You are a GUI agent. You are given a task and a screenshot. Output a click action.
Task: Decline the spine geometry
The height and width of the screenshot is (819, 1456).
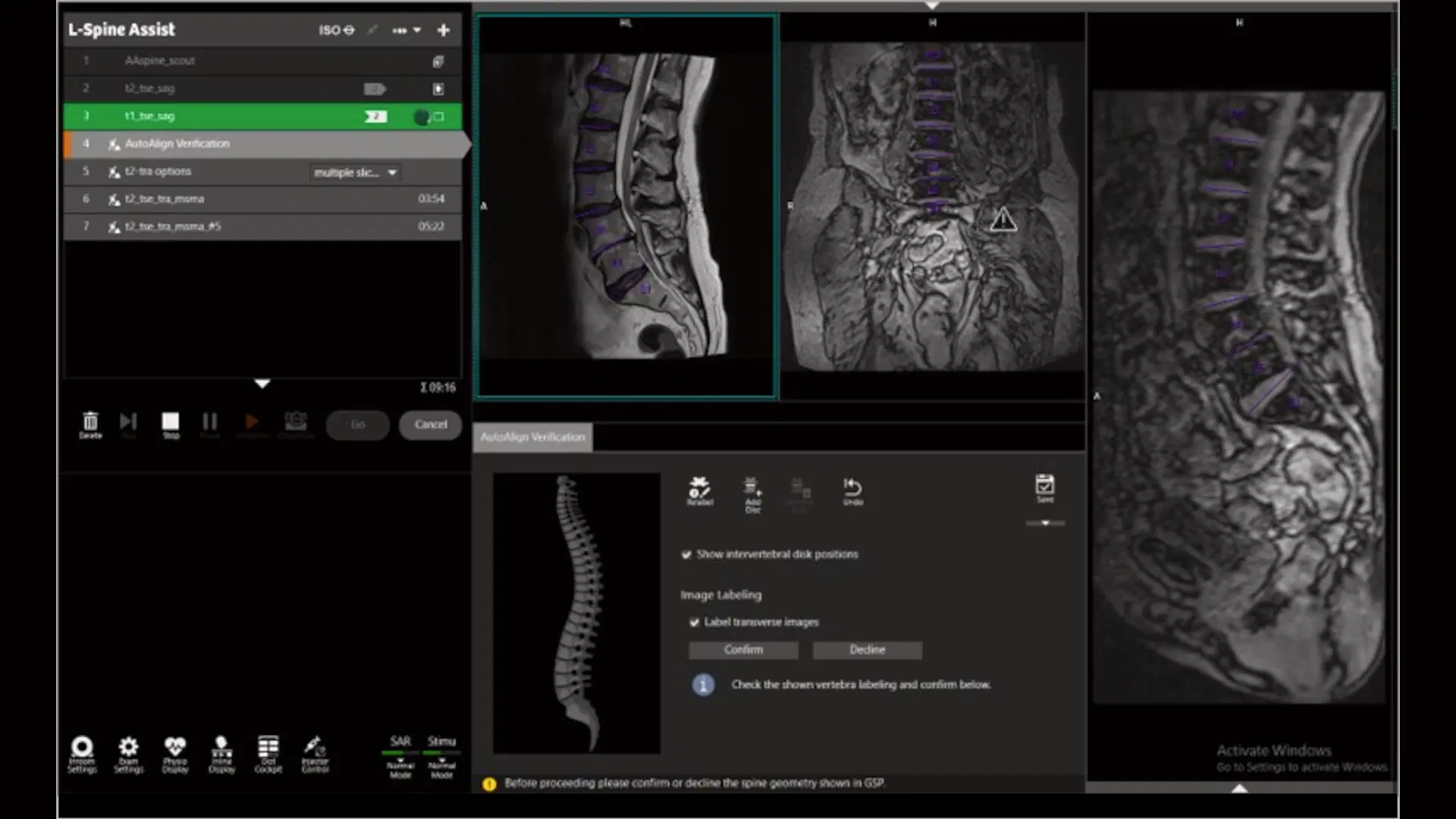[x=867, y=650]
